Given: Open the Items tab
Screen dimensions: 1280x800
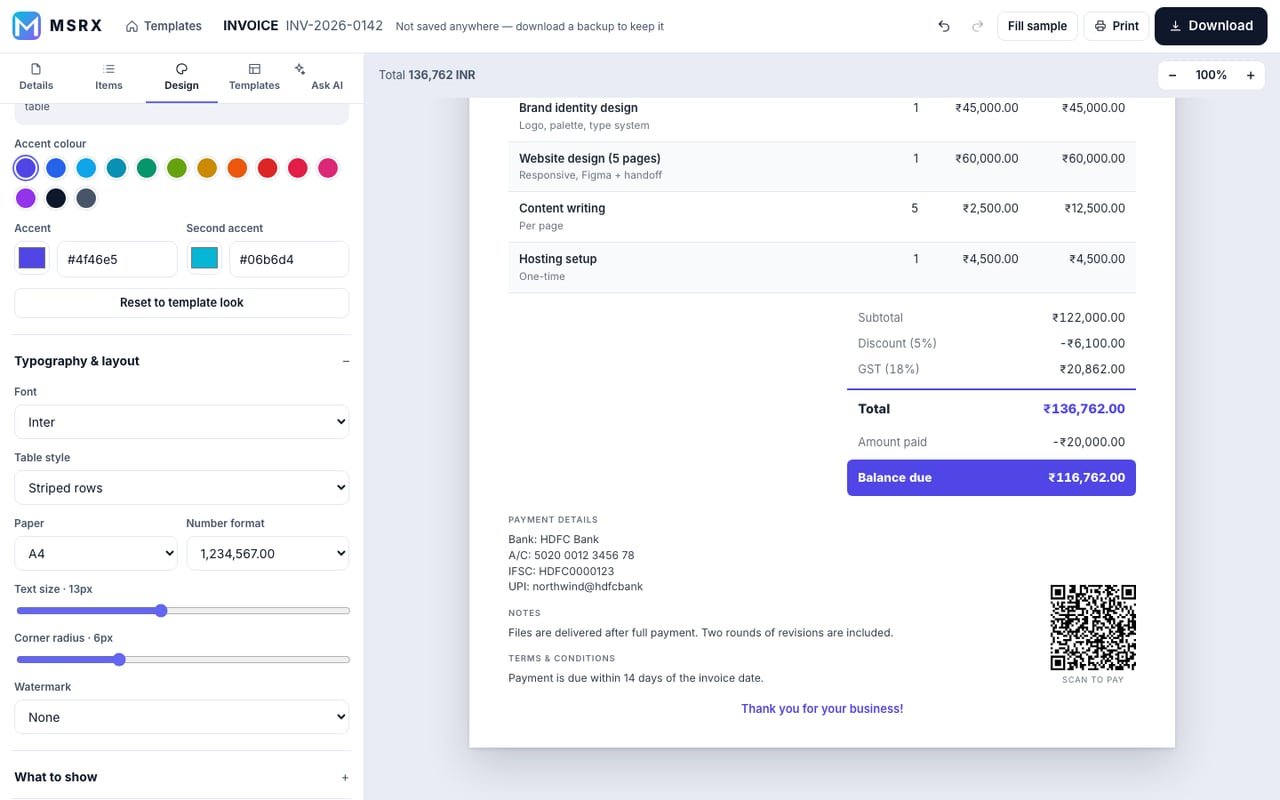Looking at the screenshot, I should coord(109,77).
